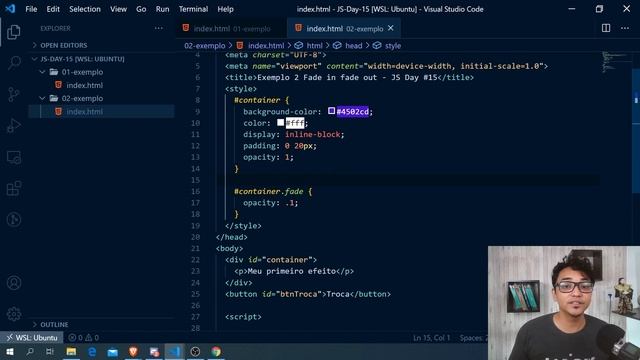The height and width of the screenshot is (360, 640).
Task: Expand the OUTLINE section
Action: coord(54,324)
